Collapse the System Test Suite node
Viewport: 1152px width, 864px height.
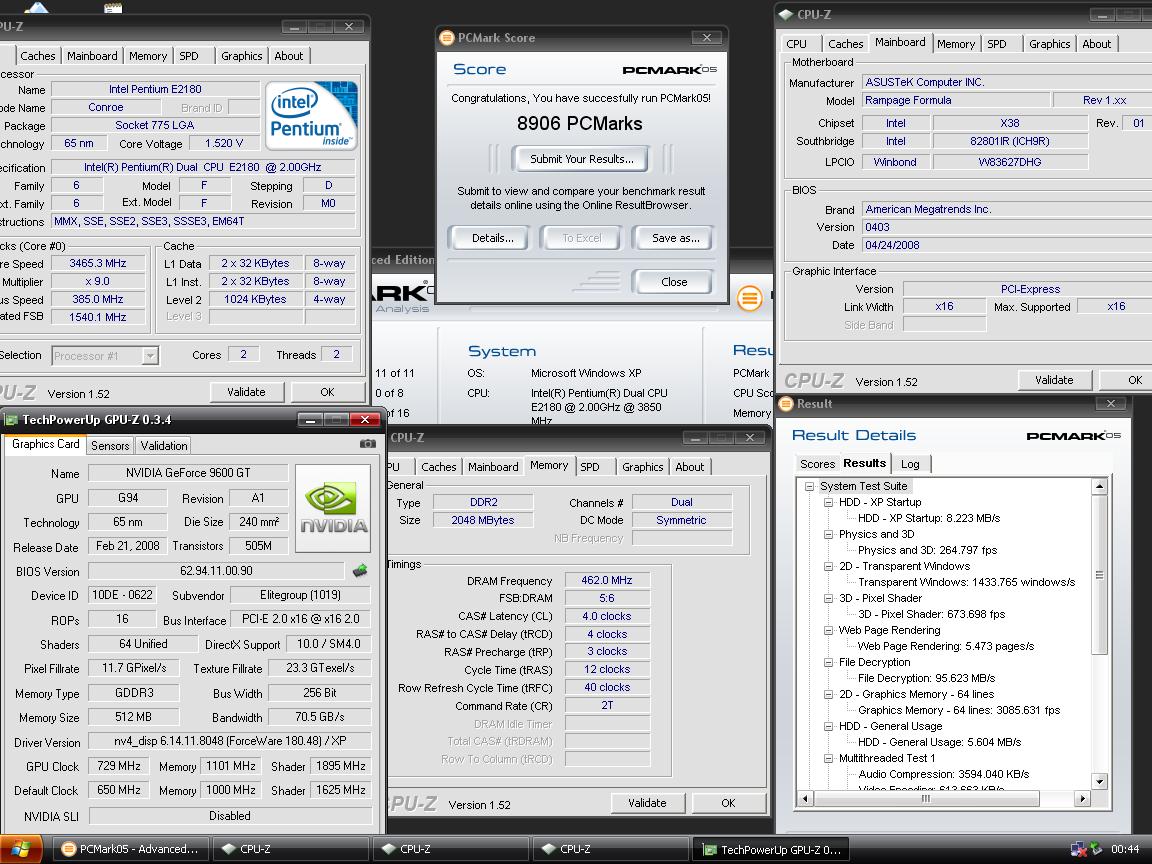(x=809, y=486)
